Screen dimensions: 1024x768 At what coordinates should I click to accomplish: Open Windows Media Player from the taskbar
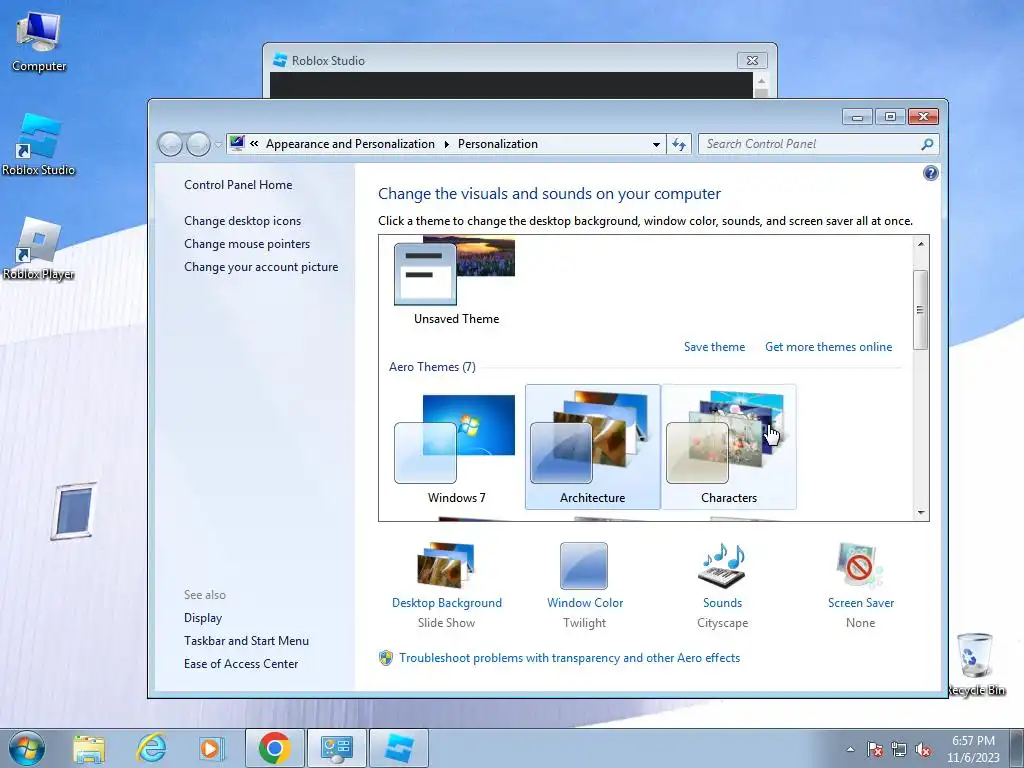click(212, 748)
